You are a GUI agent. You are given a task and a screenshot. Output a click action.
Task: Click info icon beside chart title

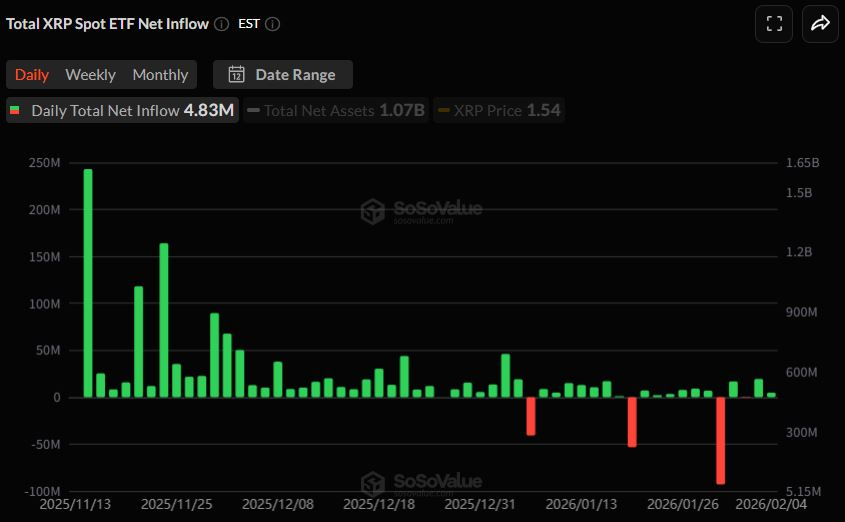221,24
